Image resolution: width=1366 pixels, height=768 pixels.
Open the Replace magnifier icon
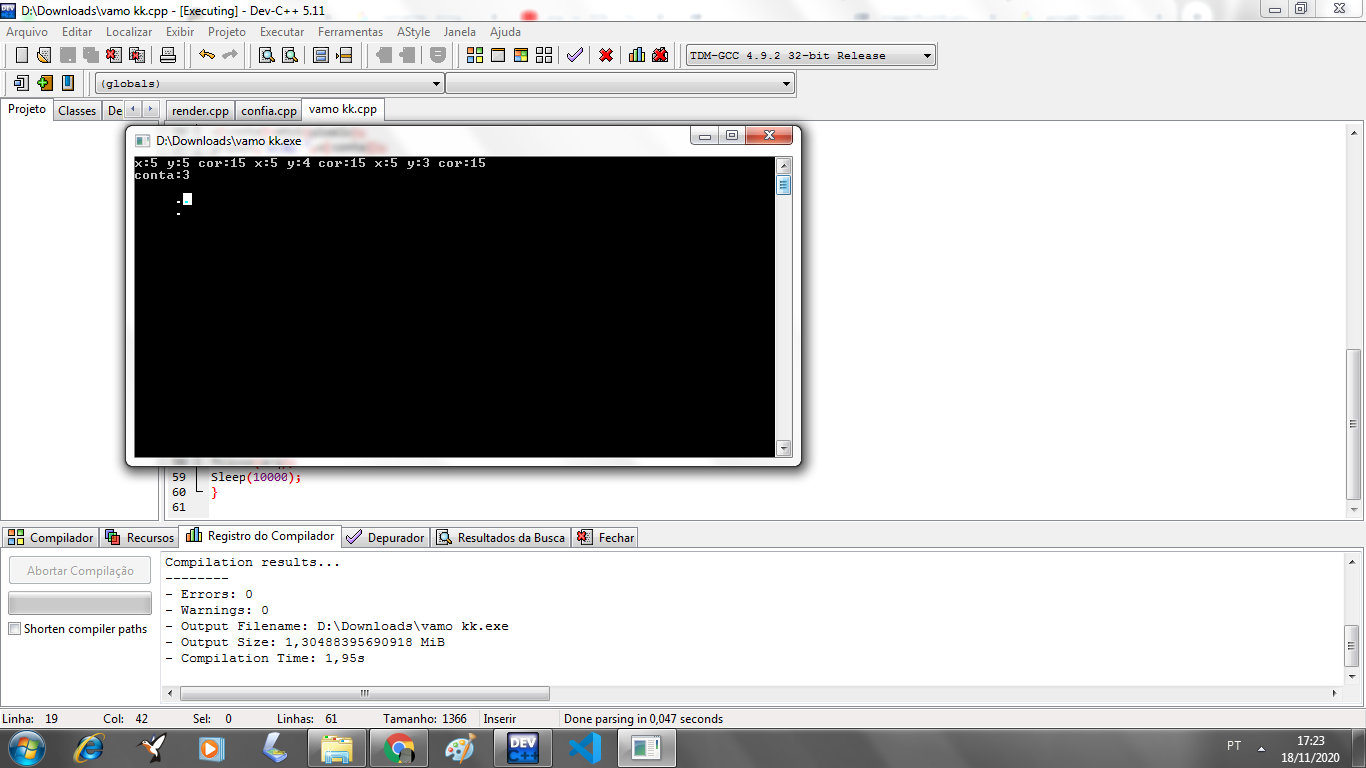coord(290,55)
